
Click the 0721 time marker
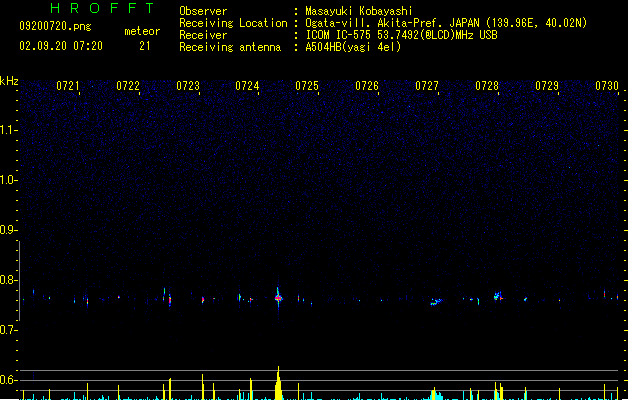click(x=68, y=86)
